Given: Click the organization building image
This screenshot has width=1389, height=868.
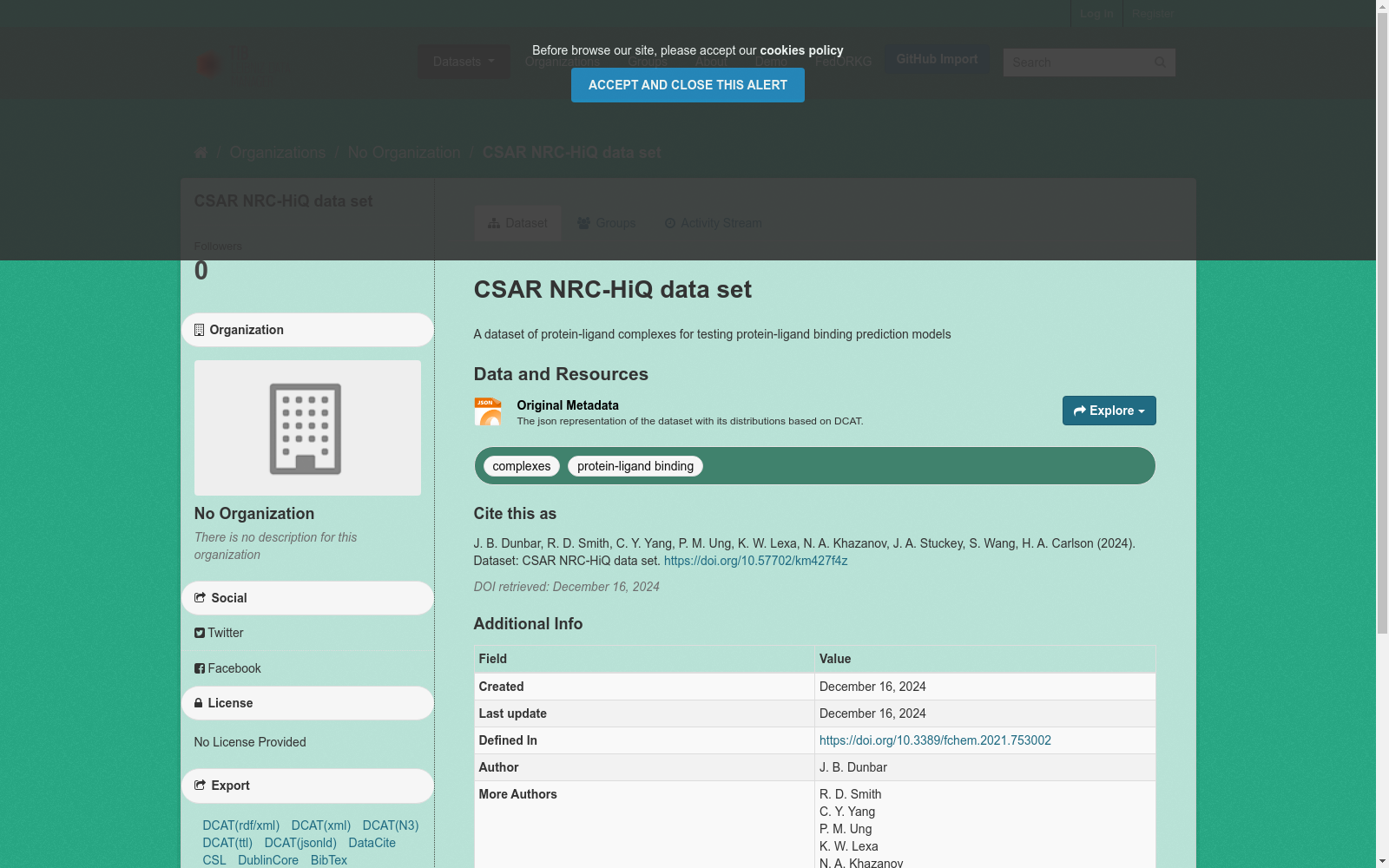Looking at the screenshot, I should tap(307, 428).
